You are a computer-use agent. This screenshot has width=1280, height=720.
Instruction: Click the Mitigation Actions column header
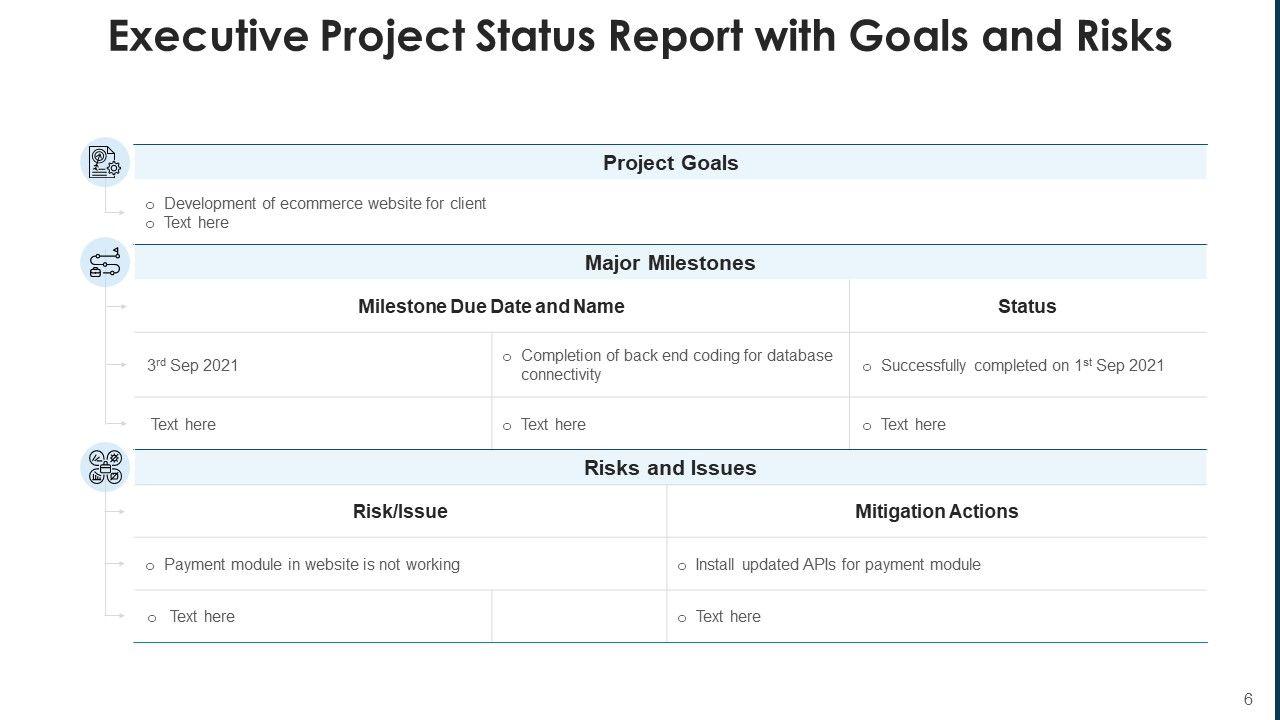(x=936, y=511)
